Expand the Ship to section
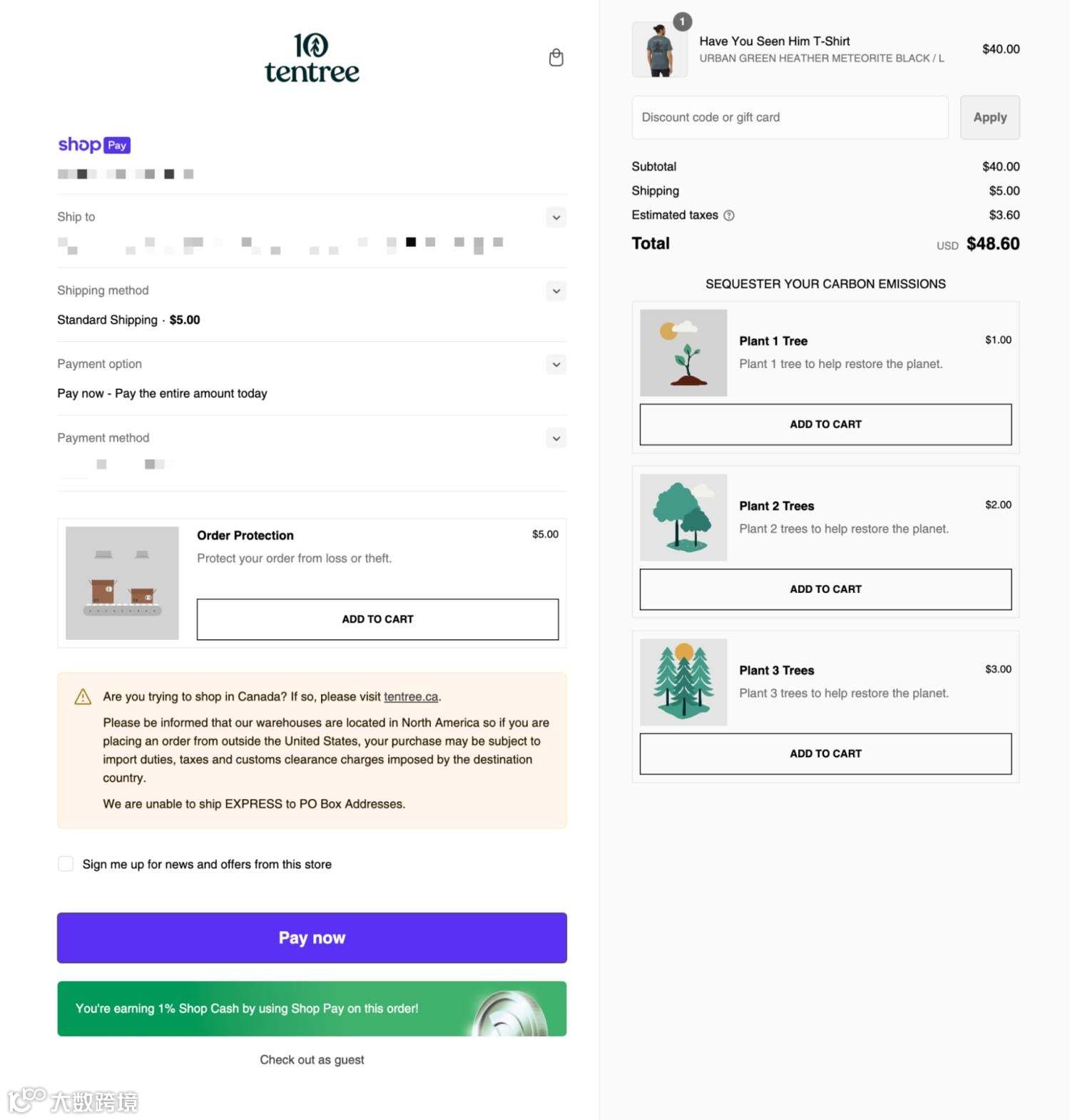The height and width of the screenshot is (1120, 1070). [x=556, y=217]
